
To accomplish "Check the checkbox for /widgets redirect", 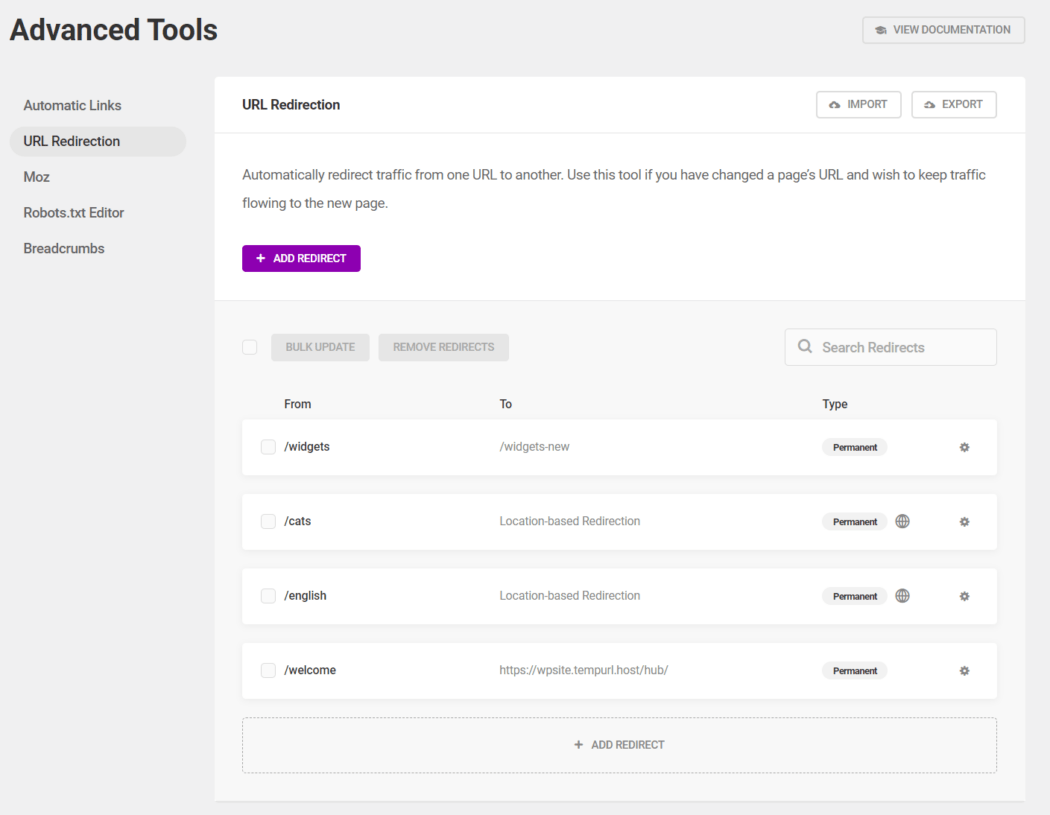I will [x=268, y=447].
